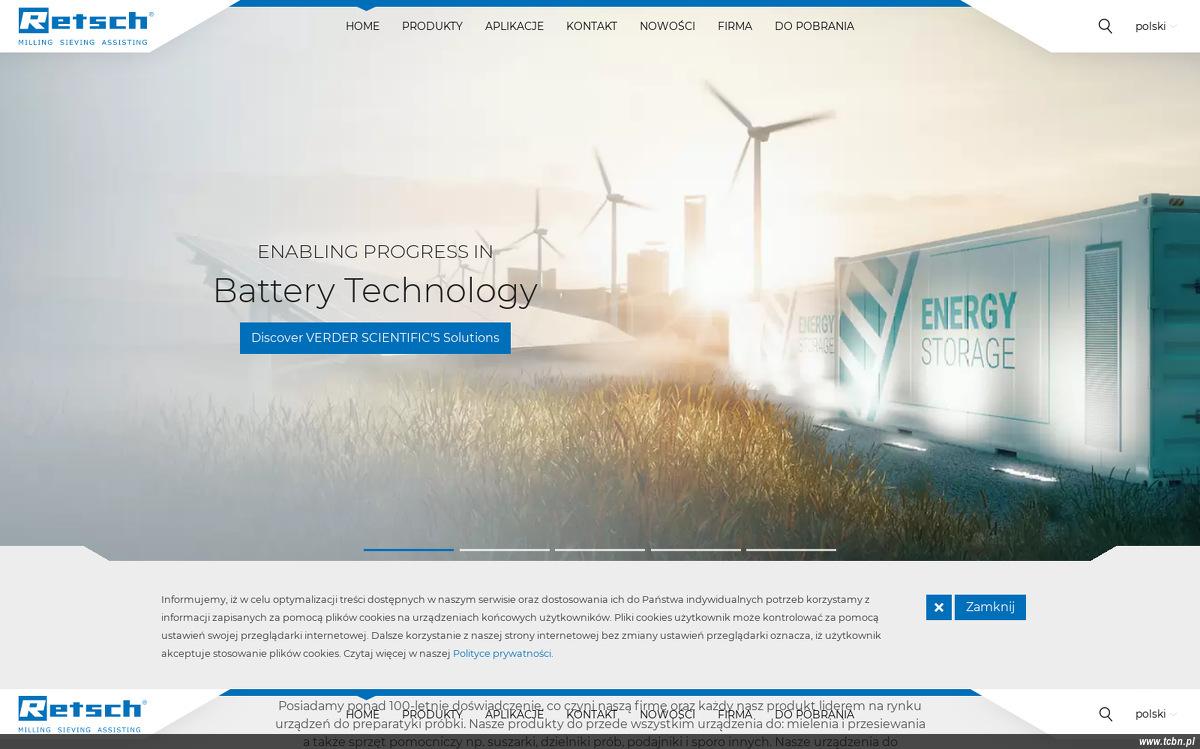Go to the fifth carousel slide indicator

pos(791,549)
